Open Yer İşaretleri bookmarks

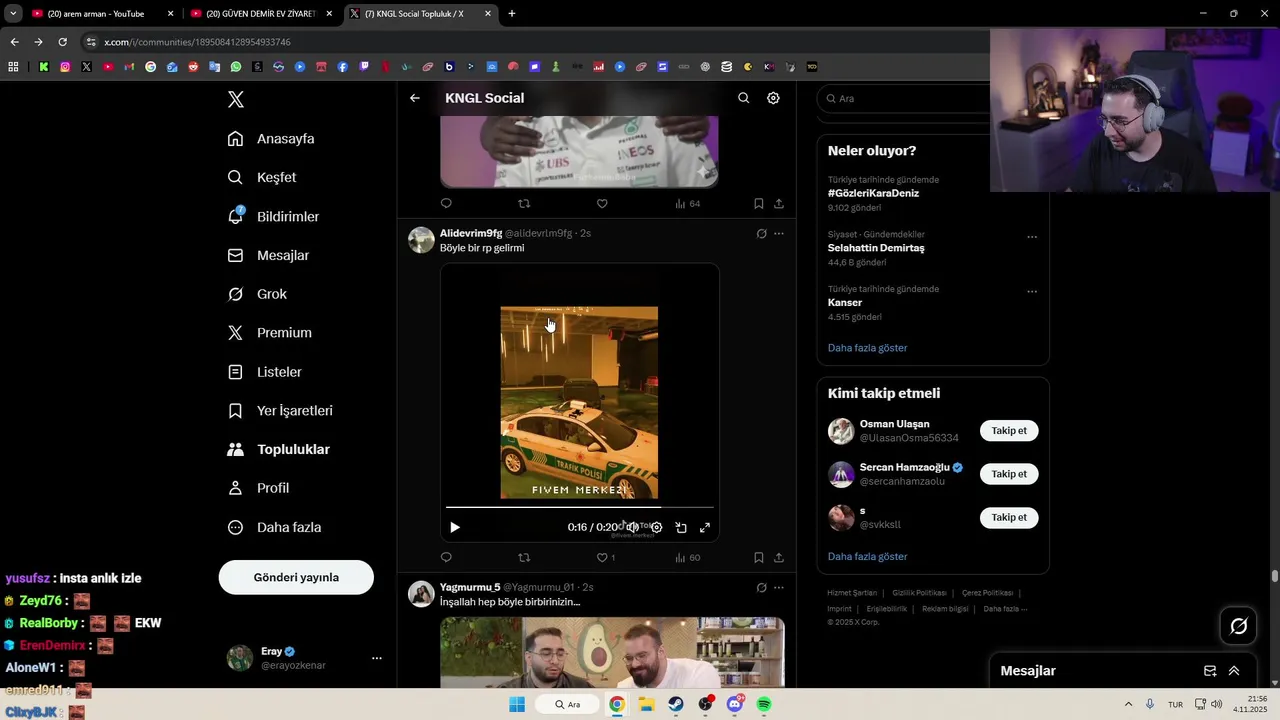pos(280,411)
